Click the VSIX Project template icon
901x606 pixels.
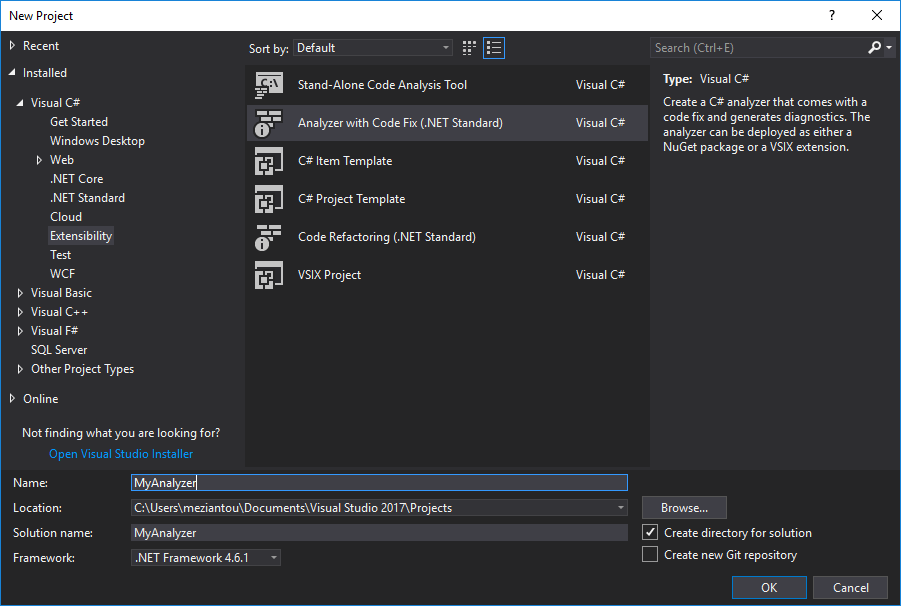[269, 275]
